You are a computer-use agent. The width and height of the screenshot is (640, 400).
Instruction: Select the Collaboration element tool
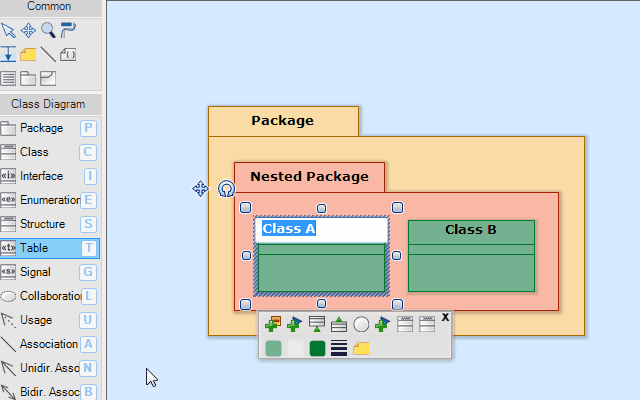(x=49, y=296)
